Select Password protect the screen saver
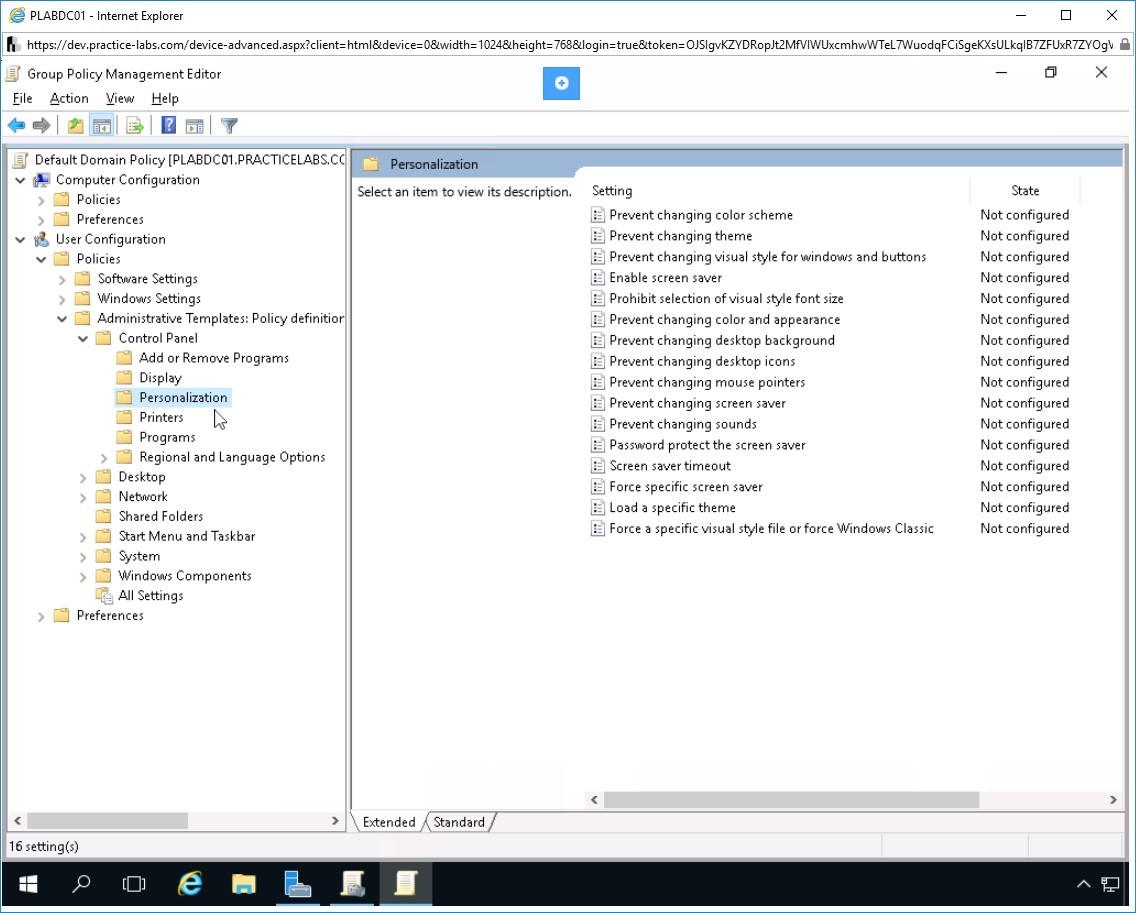Viewport: 1136px width, 913px height. [x=707, y=445]
